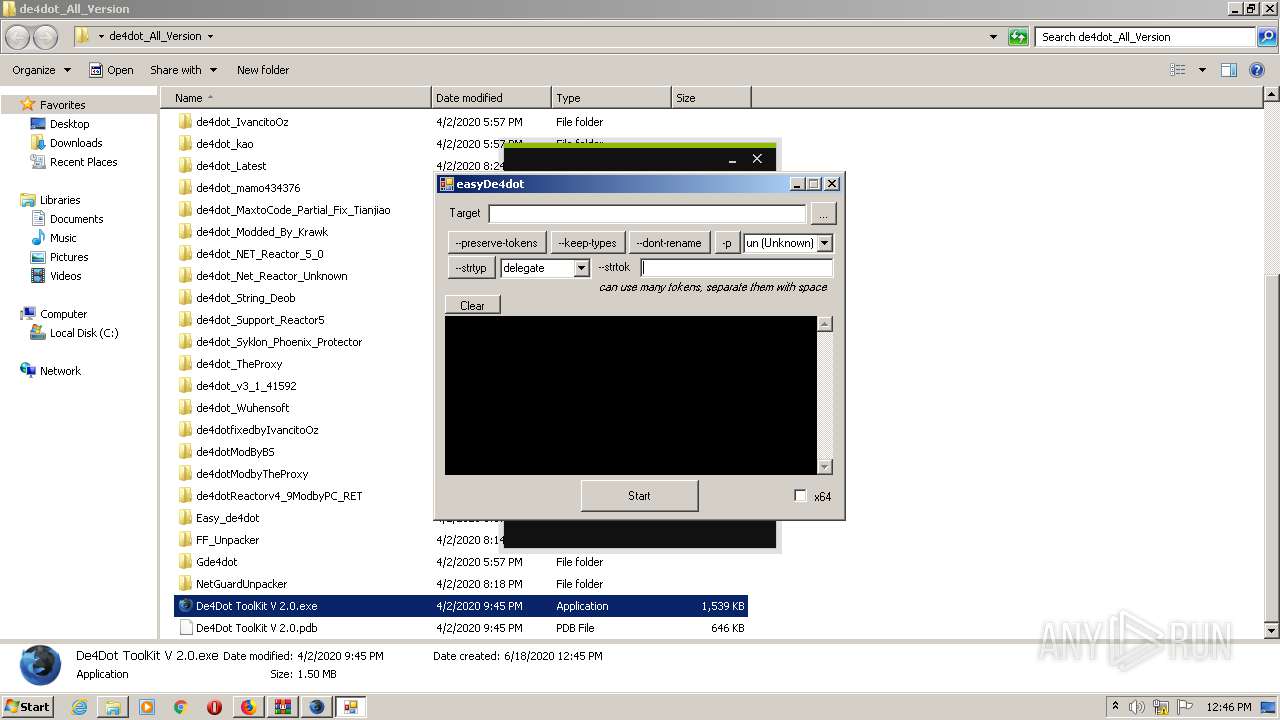
Task: Sort files by Name column
Action: click(295, 98)
